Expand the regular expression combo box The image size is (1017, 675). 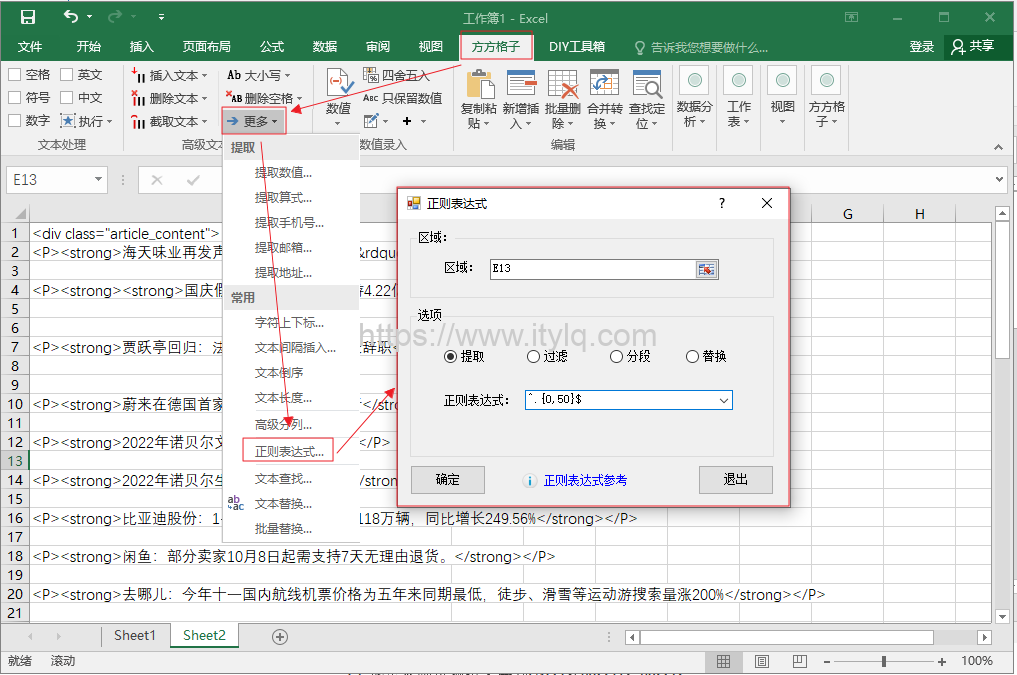(x=724, y=399)
